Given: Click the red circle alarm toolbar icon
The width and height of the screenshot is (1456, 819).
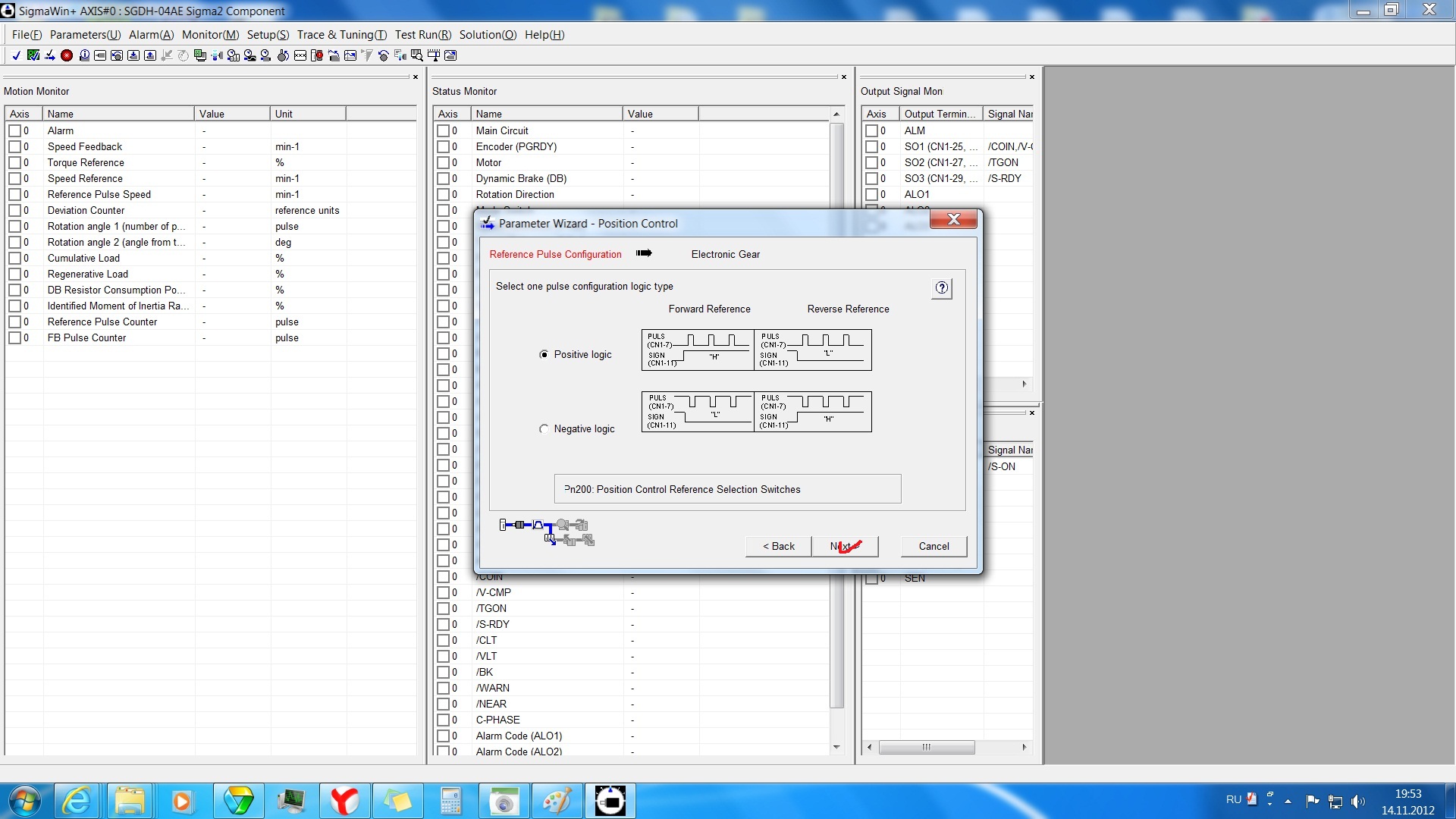Looking at the screenshot, I should (x=67, y=55).
